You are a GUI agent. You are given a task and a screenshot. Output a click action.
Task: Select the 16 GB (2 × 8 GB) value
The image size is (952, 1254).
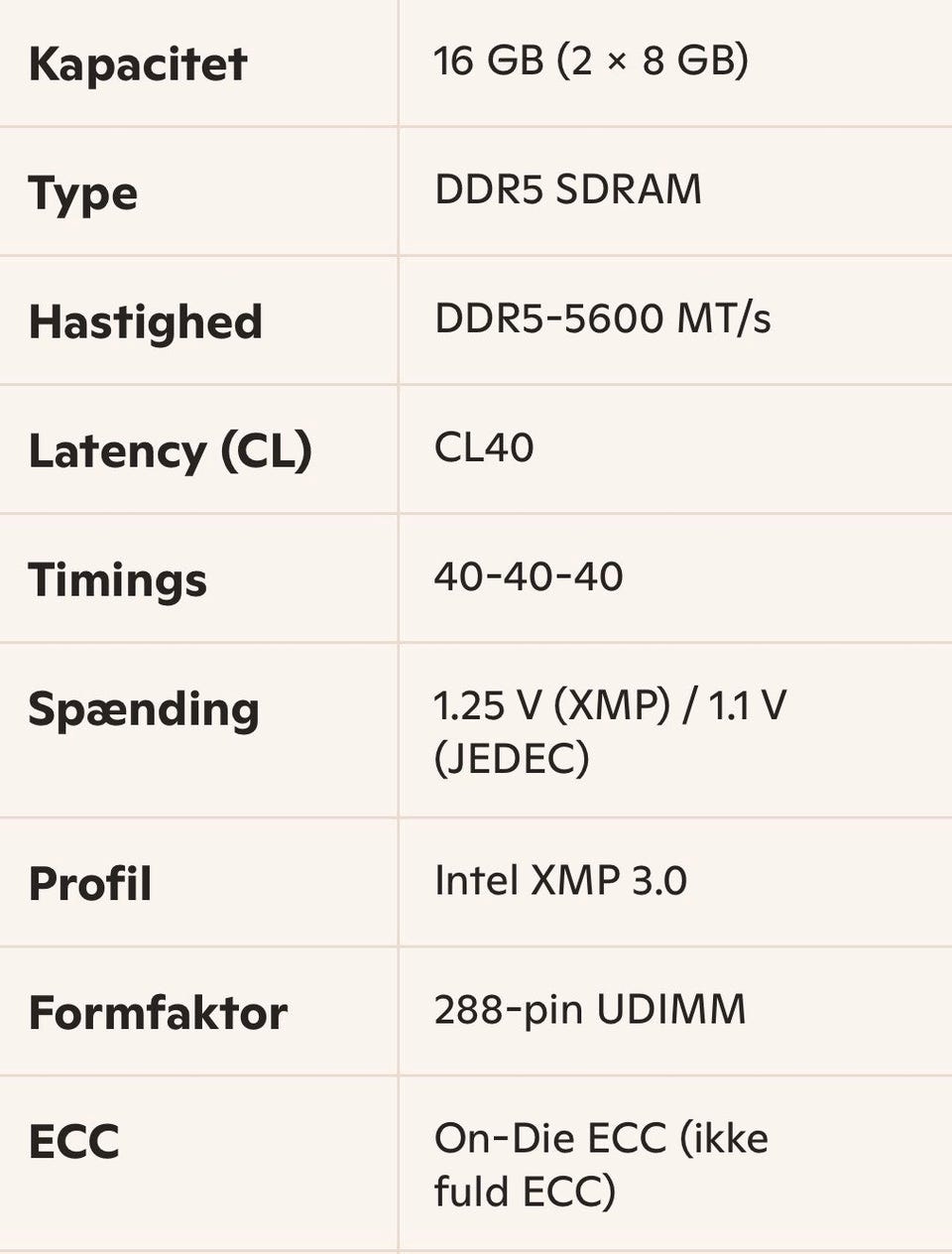(x=590, y=62)
